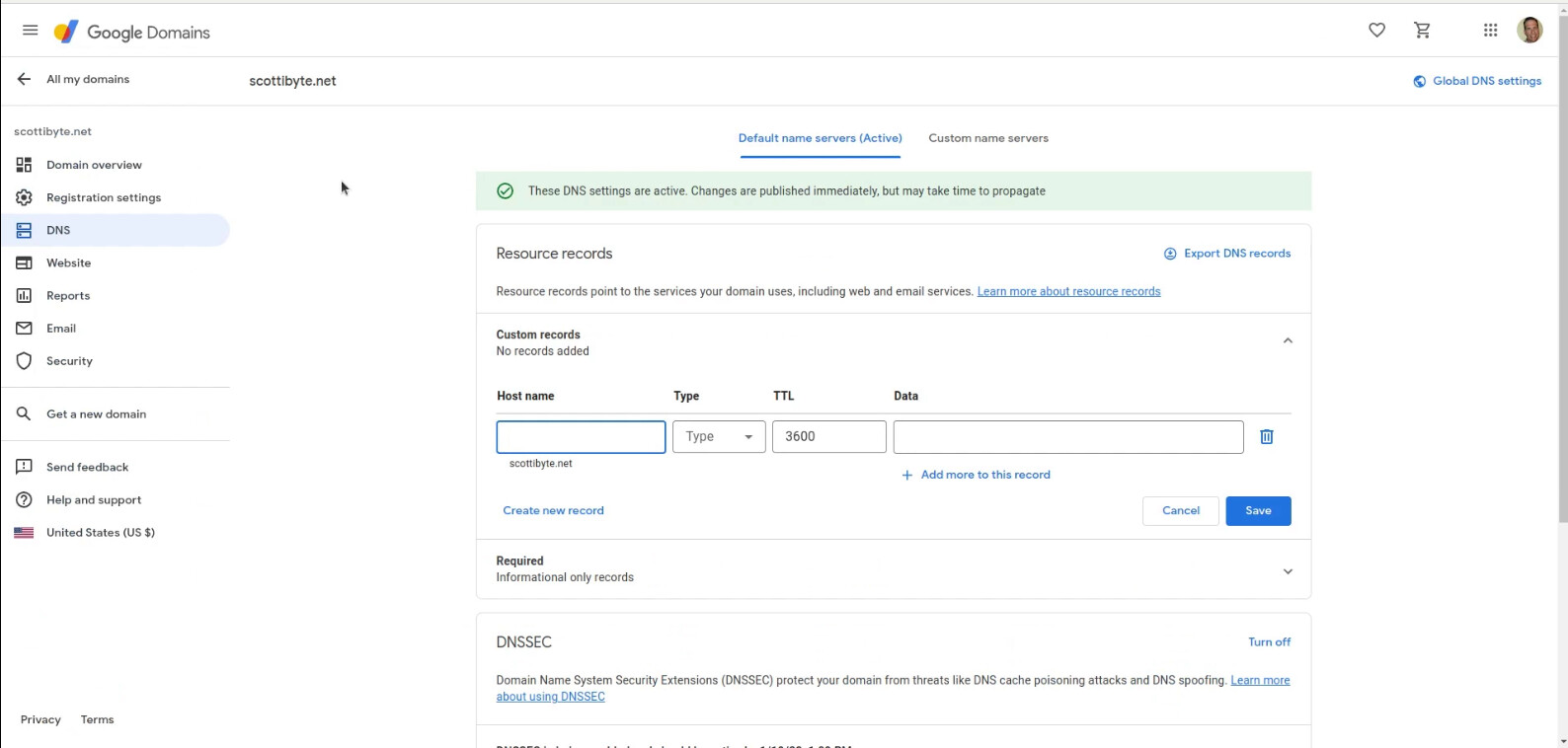Click the Global DNS settings globe icon
1568x748 pixels.
point(1419,81)
